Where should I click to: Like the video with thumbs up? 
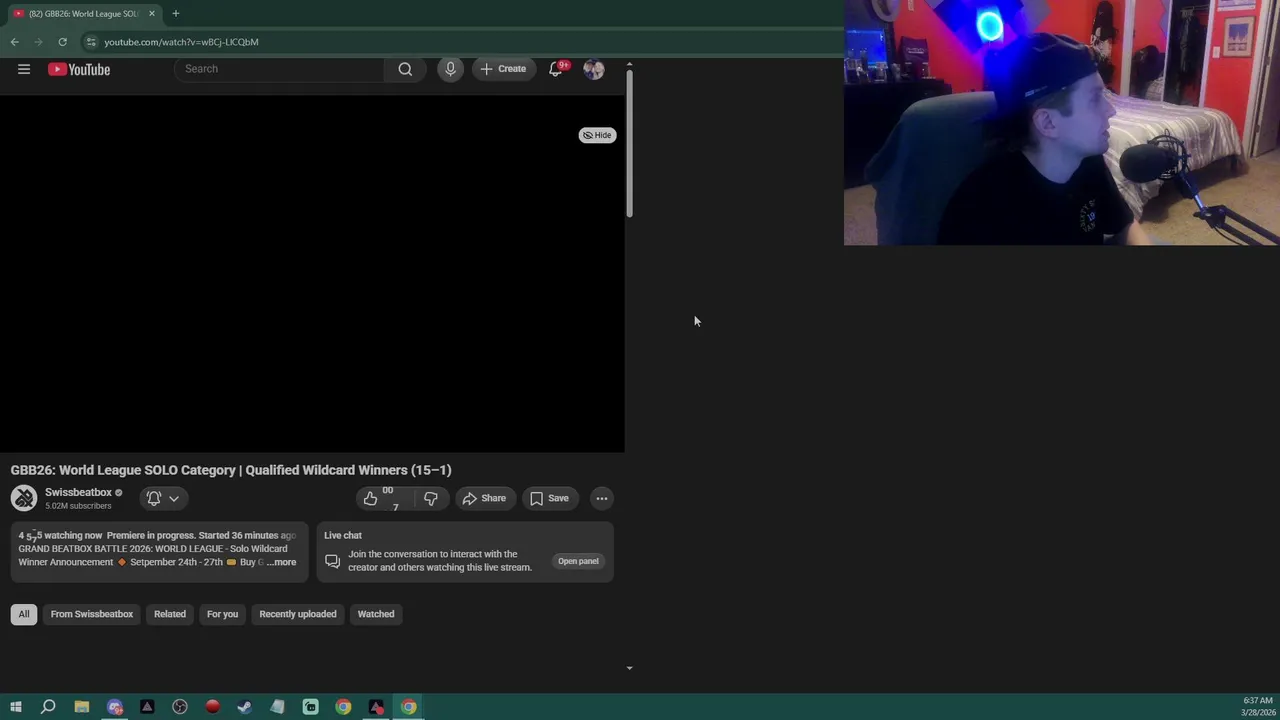[x=385, y=498]
